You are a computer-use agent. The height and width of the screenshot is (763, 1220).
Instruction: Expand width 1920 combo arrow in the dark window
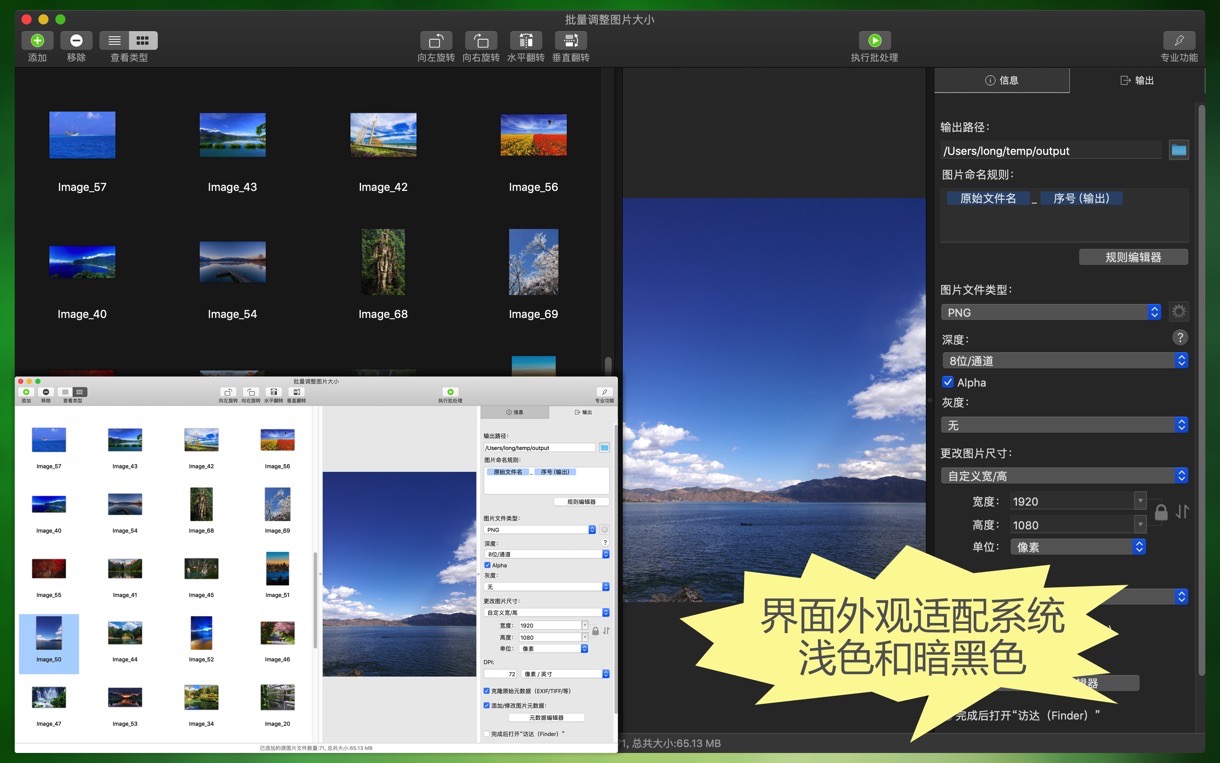click(x=1140, y=501)
